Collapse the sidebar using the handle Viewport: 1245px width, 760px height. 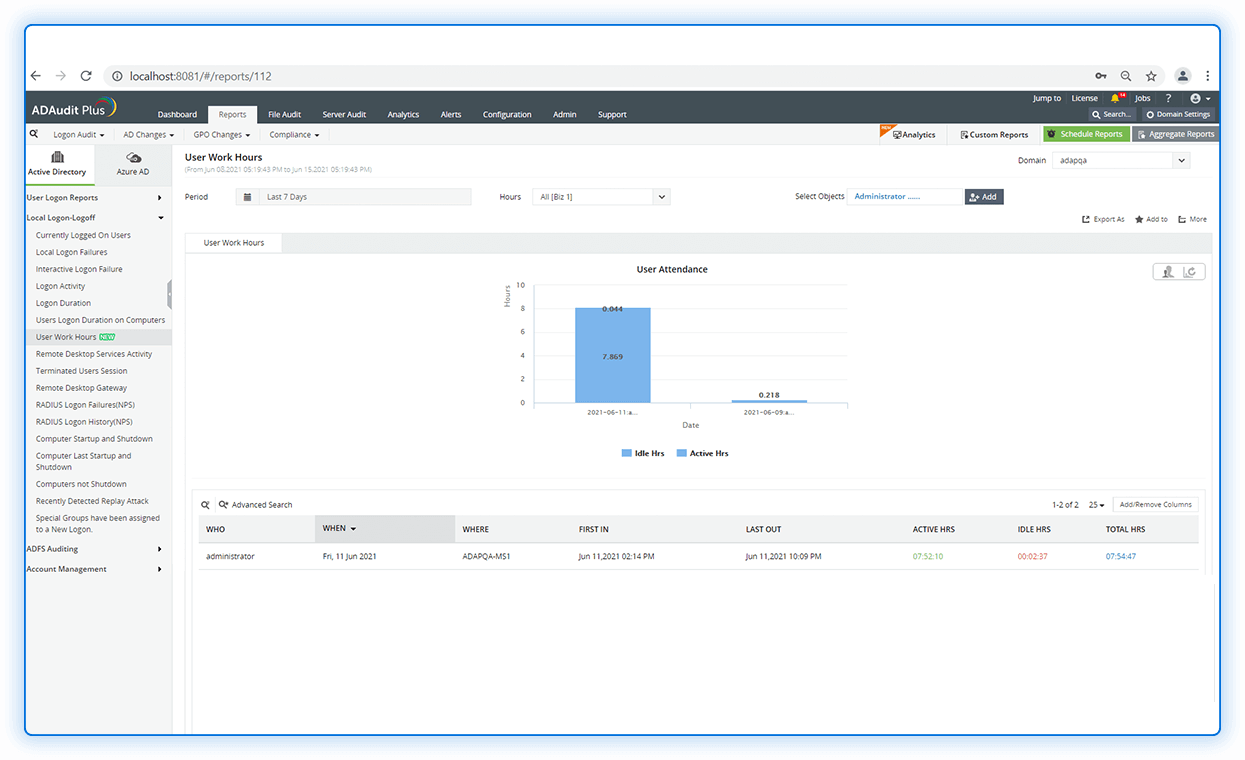tap(170, 294)
